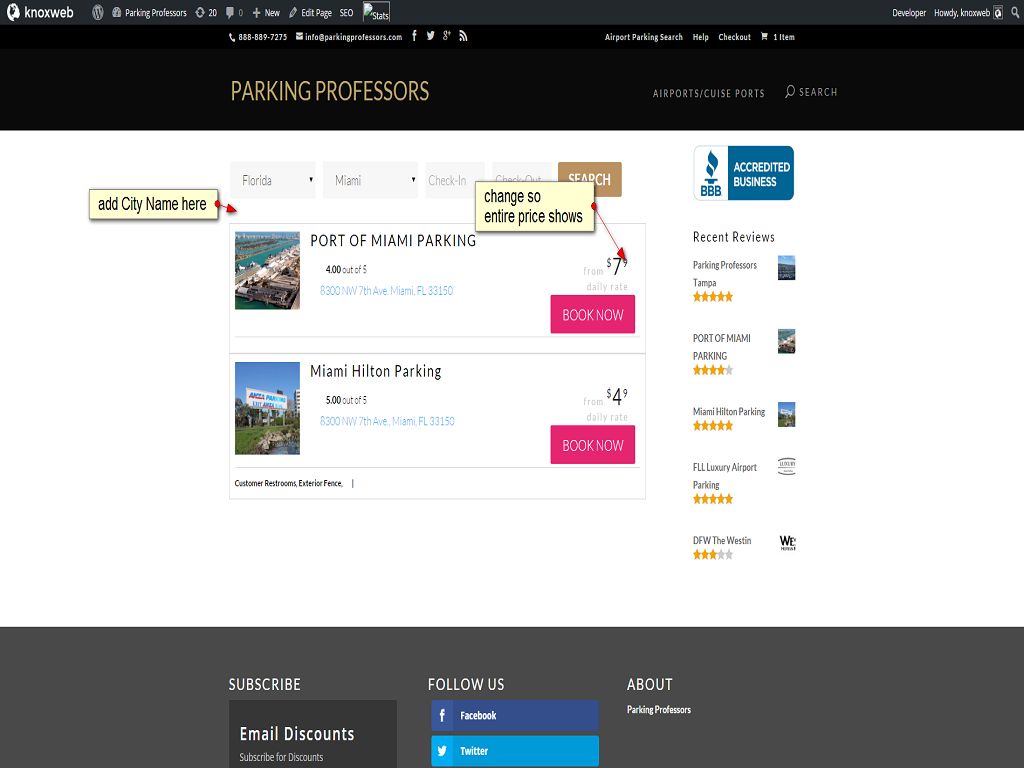The image size is (1024, 768).
Task: Open the Google Plus icon in top bar
Action: coord(447,36)
